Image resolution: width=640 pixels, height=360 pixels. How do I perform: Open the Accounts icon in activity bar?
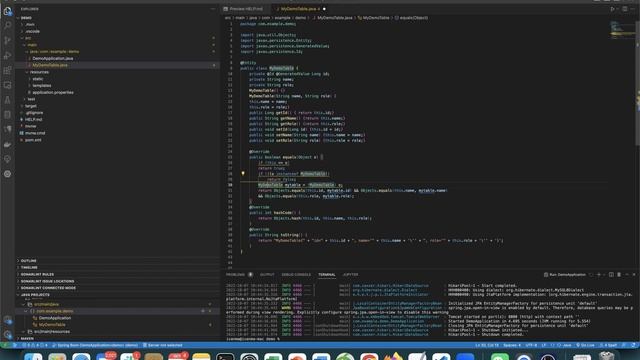pyautogui.click(x=7, y=320)
